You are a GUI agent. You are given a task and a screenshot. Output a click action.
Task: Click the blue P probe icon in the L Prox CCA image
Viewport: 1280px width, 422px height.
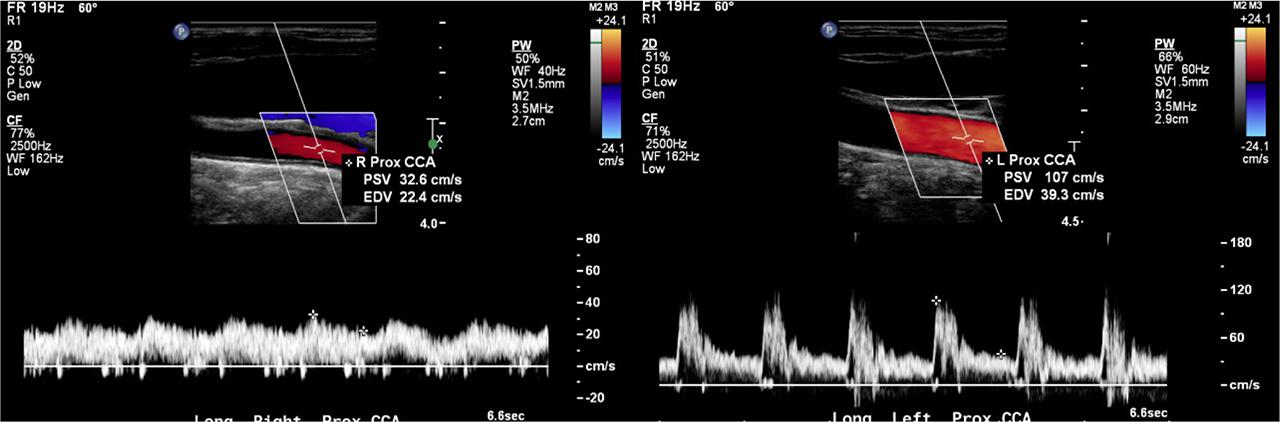[x=829, y=31]
